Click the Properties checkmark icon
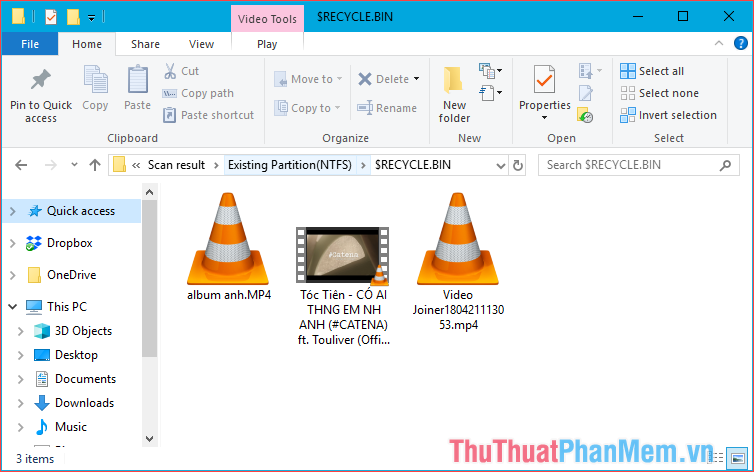The height and width of the screenshot is (472, 754). (x=544, y=80)
